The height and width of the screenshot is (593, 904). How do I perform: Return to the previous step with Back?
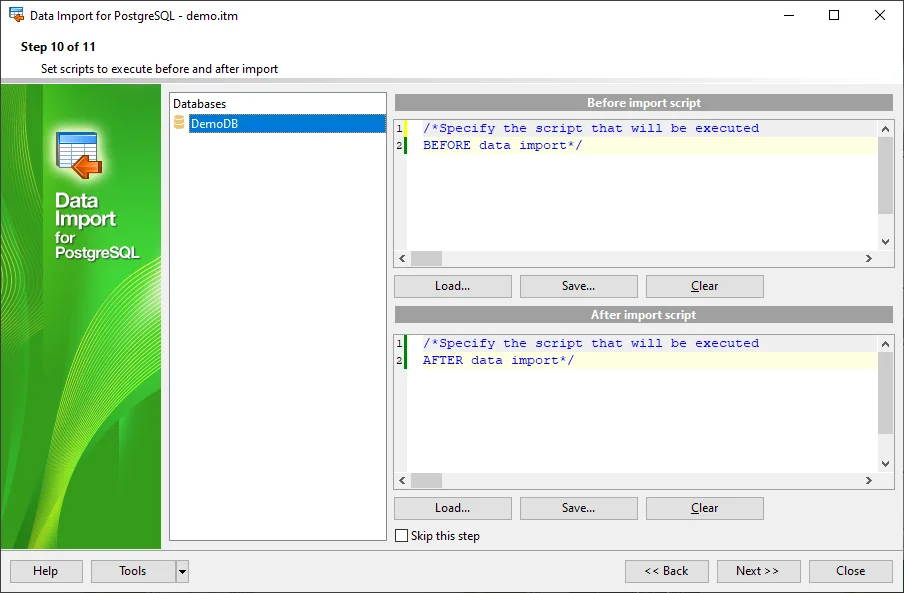point(666,571)
